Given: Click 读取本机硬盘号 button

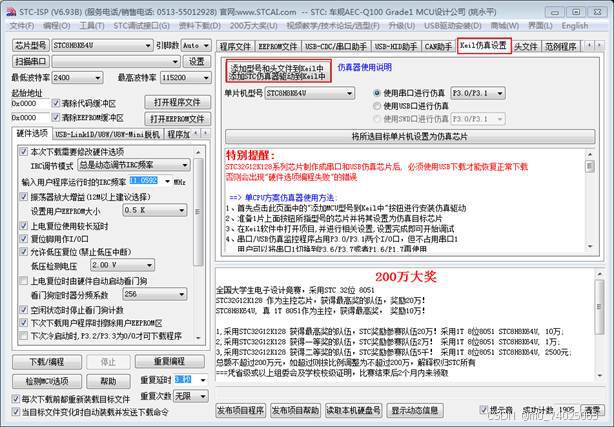Looking at the screenshot, I should [x=353, y=410].
